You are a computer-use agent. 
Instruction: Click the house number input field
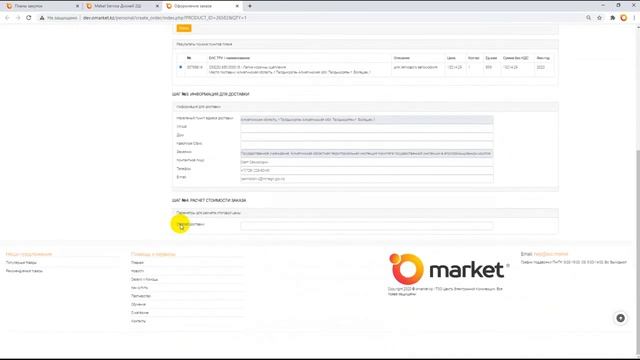point(367,136)
